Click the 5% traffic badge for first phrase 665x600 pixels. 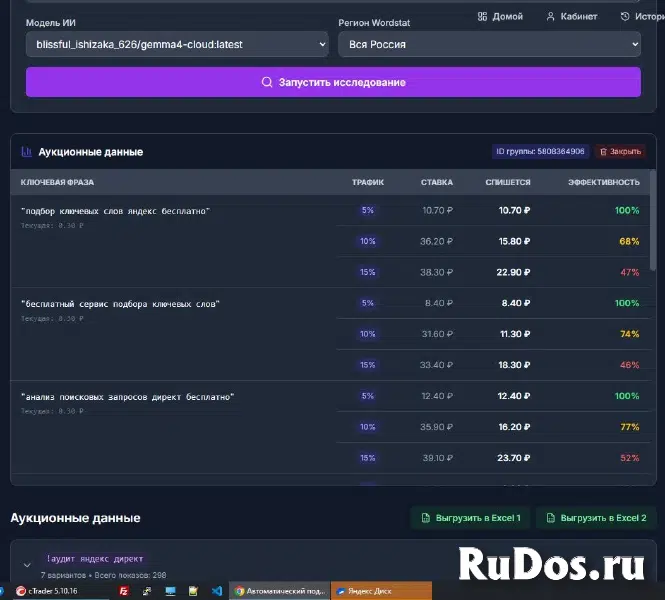[x=368, y=210]
